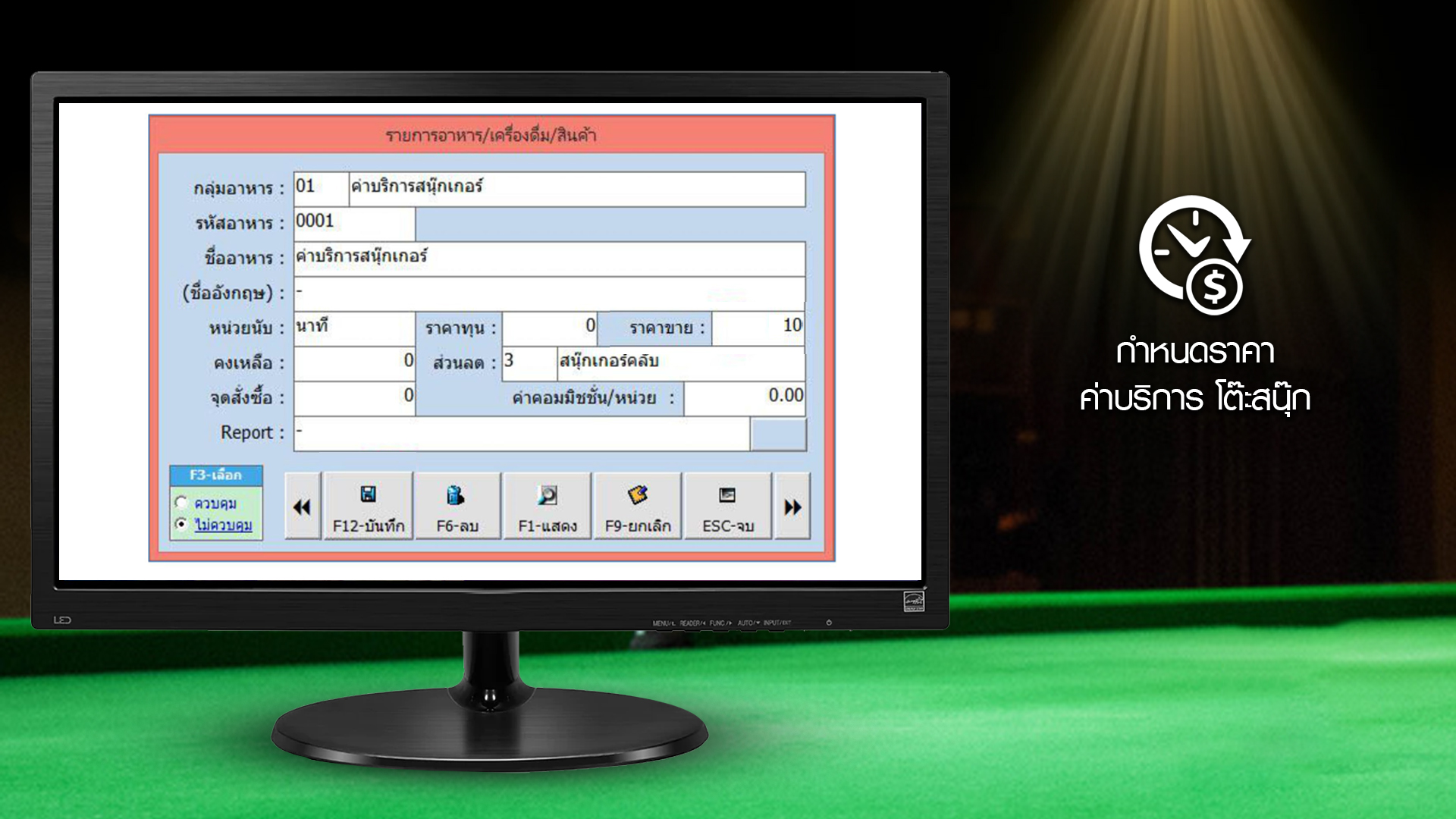Click the English name (ชื่ออังกฤษ) field
Image resolution: width=1456 pixels, height=819 pixels.
coord(549,292)
